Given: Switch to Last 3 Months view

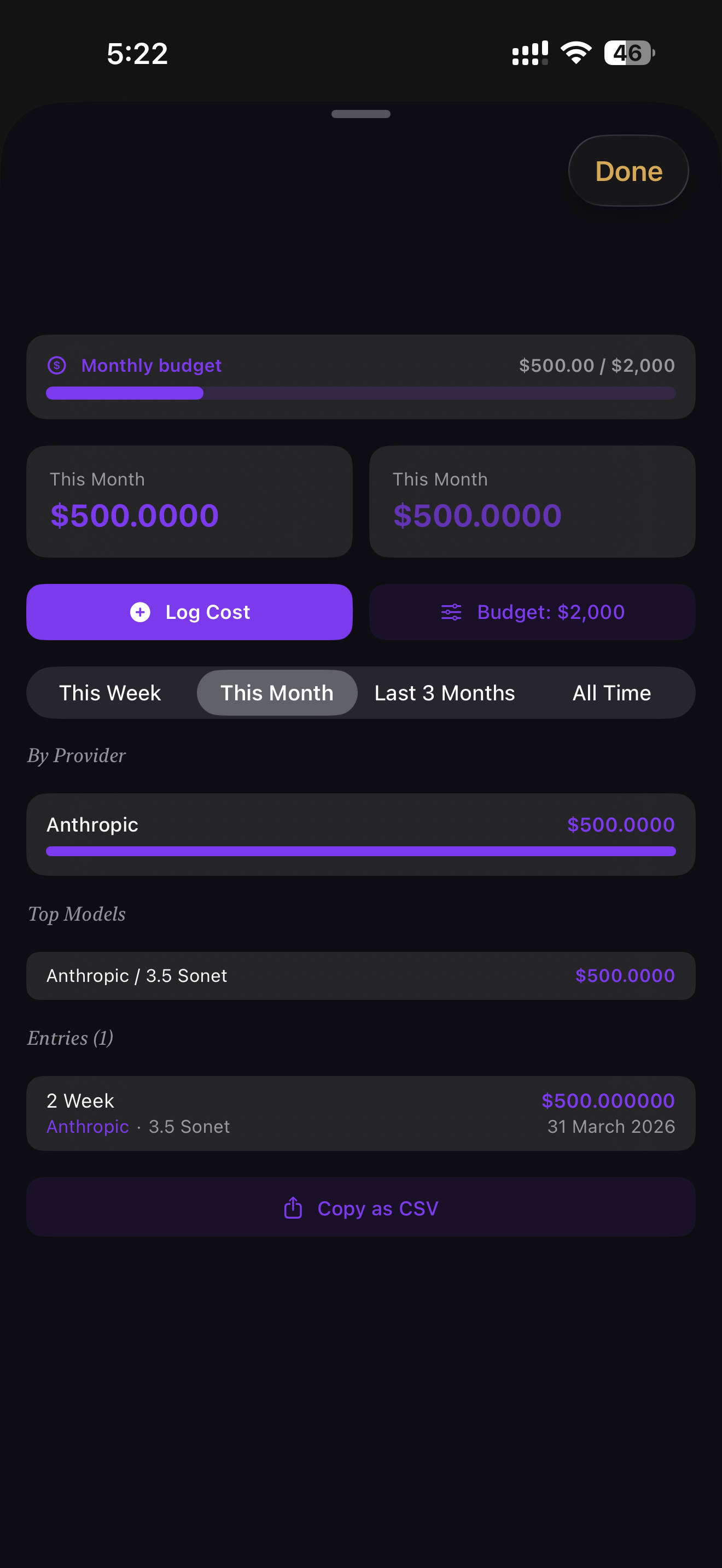Looking at the screenshot, I should [x=444, y=693].
